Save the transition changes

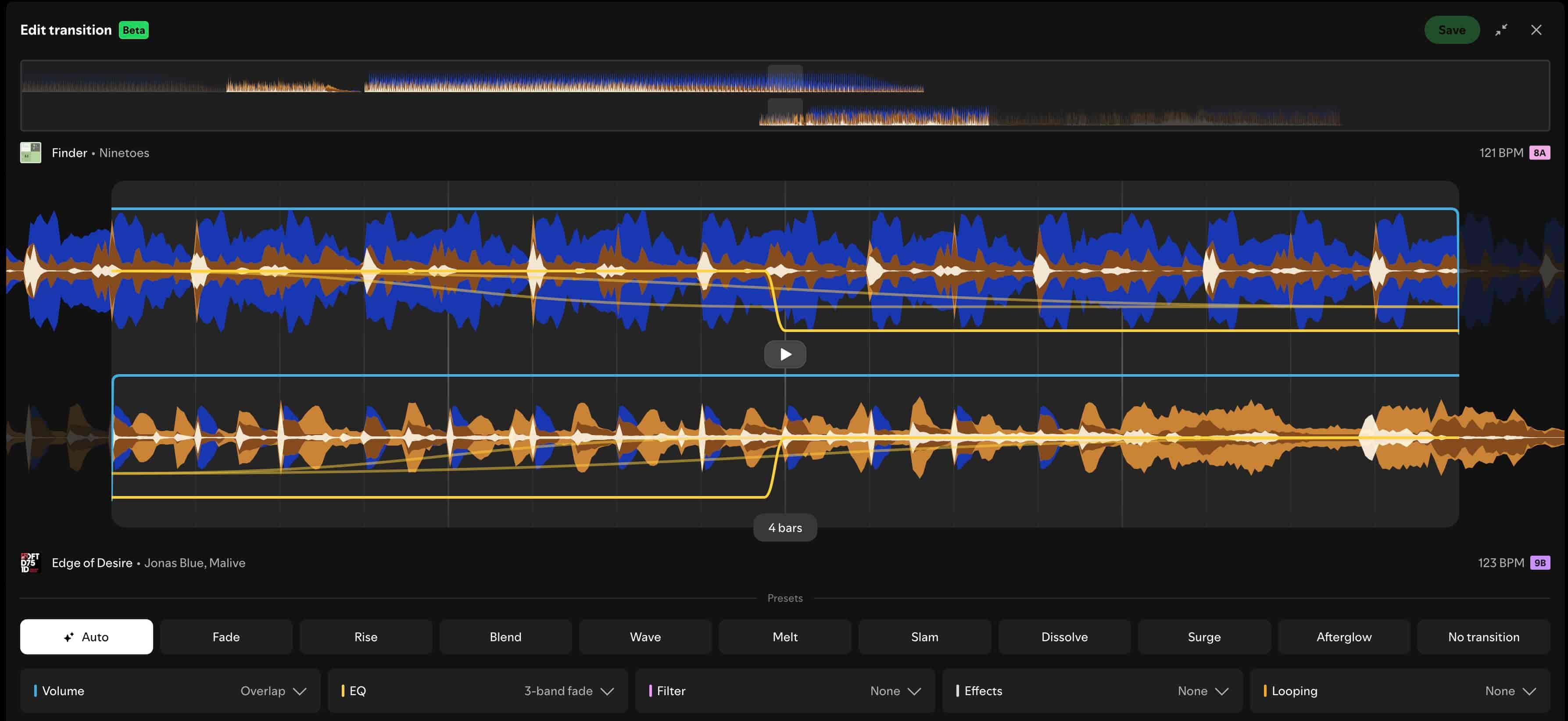point(1451,30)
